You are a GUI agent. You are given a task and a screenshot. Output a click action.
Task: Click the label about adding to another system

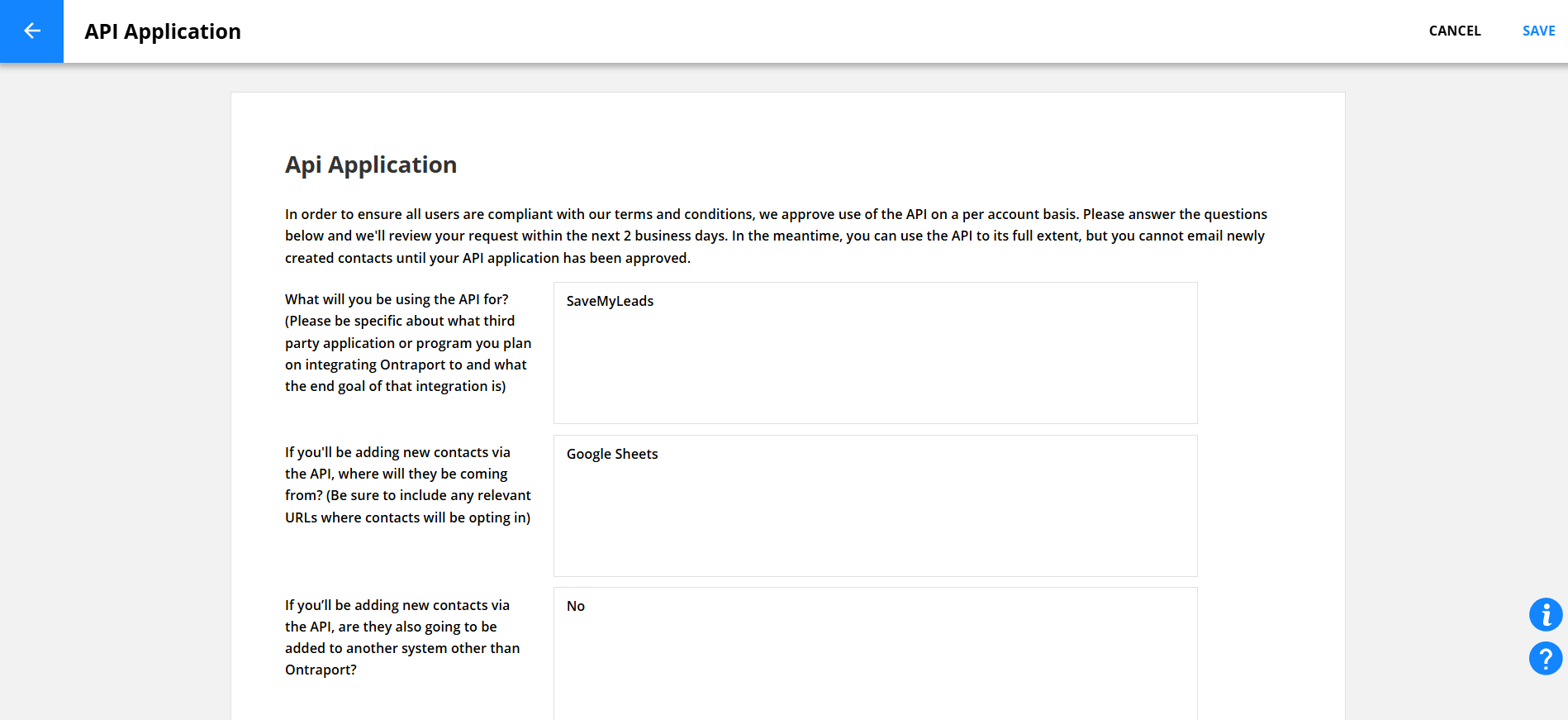point(402,637)
